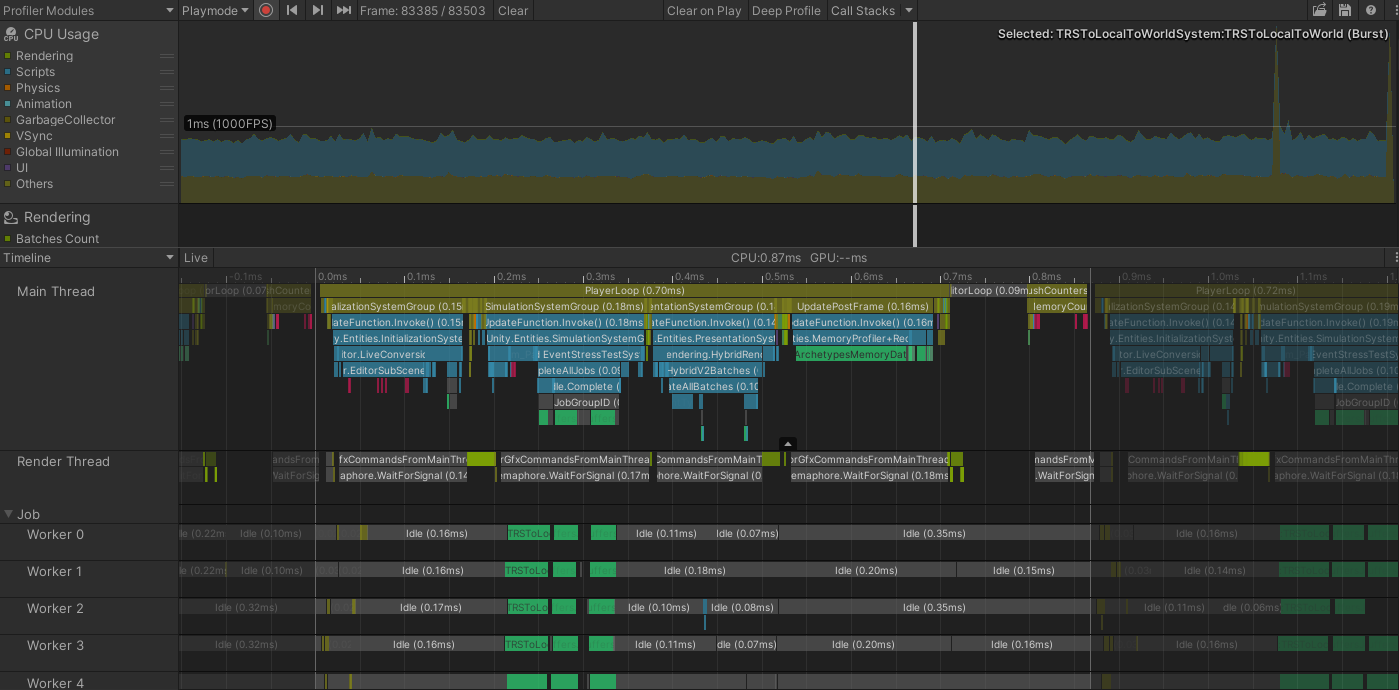
Task: Click the Worker 3 label
Action: 55,645
